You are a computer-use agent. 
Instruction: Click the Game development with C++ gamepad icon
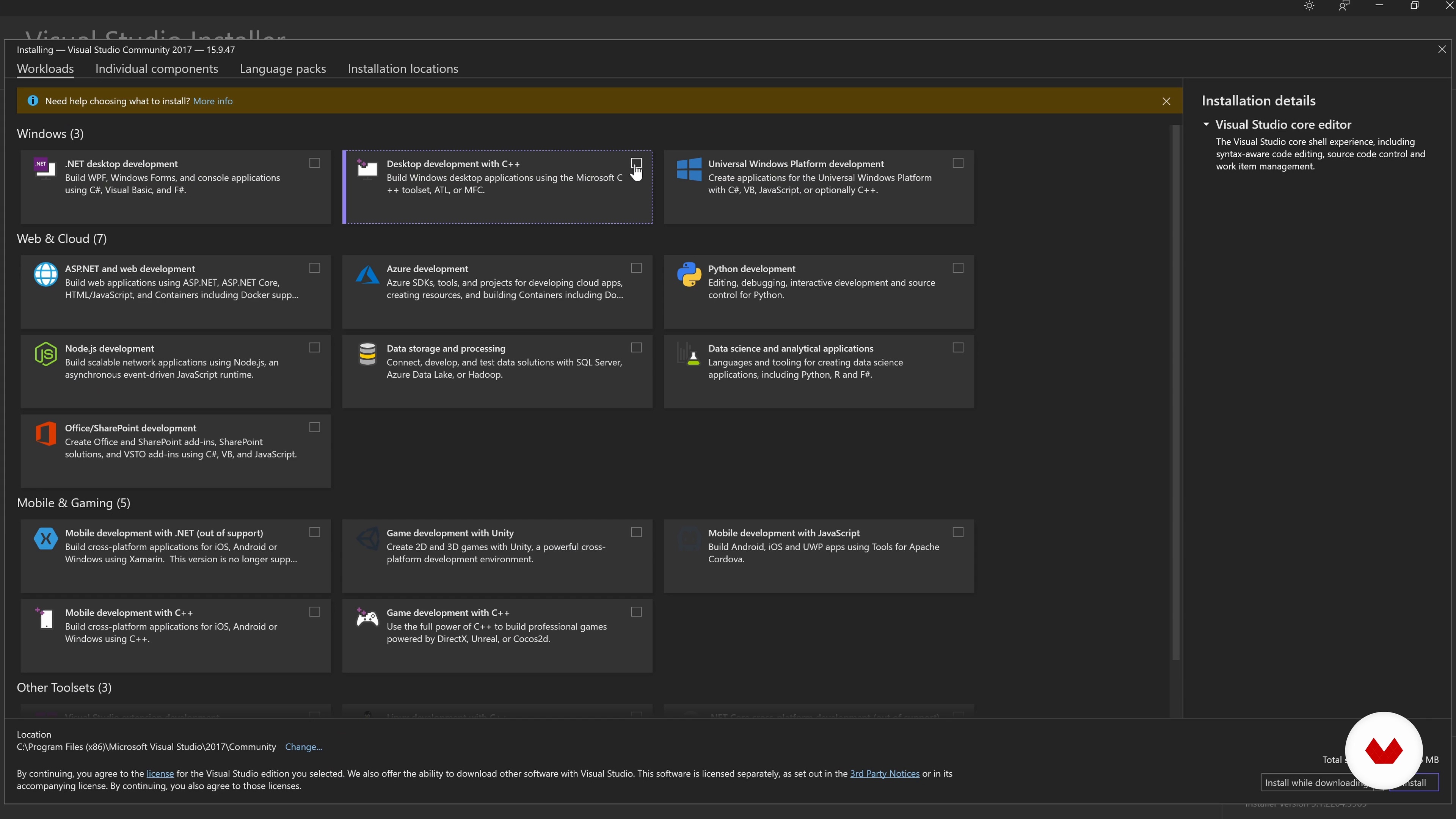(367, 617)
